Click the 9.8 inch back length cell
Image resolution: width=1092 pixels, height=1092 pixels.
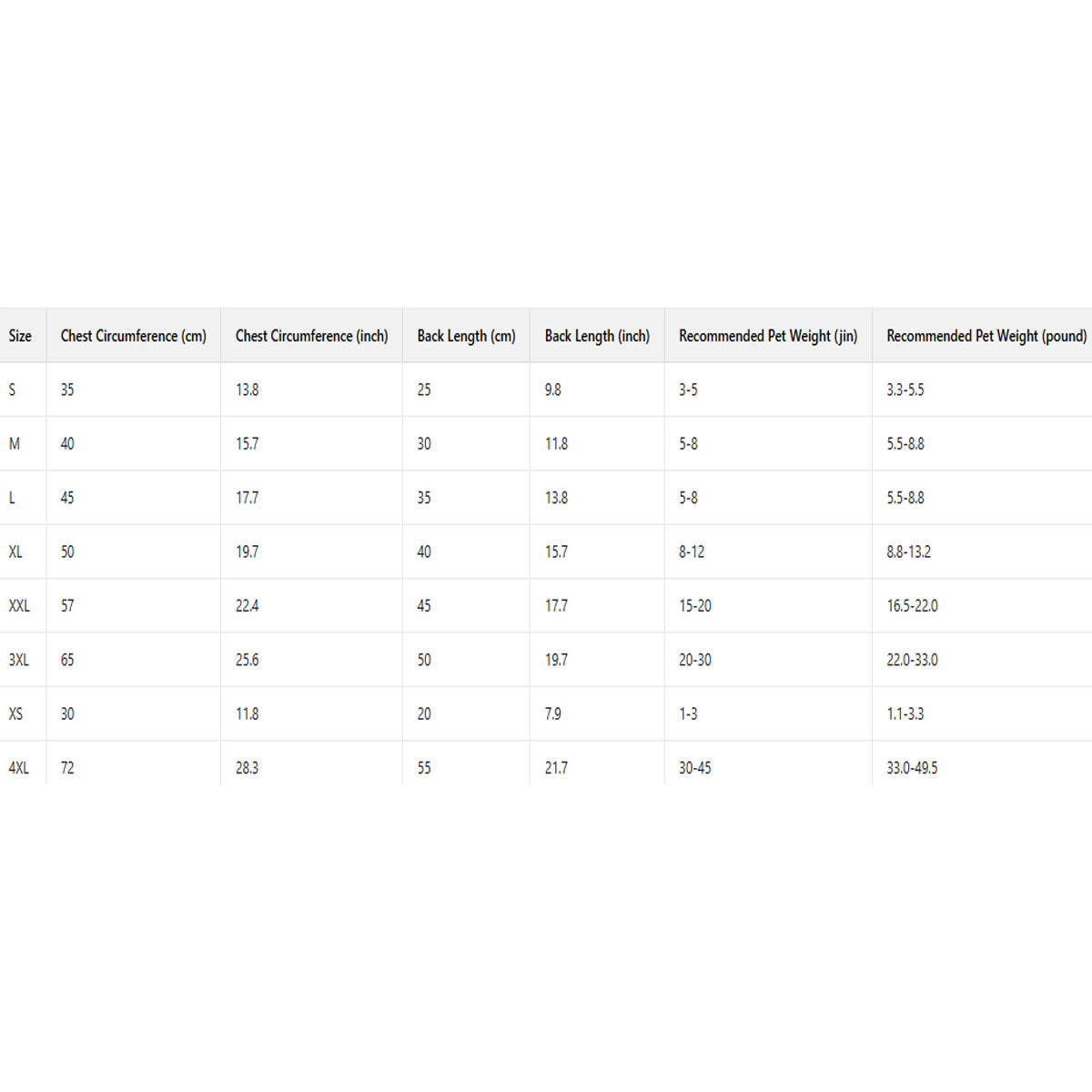pyautogui.click(x=553, y=389)
